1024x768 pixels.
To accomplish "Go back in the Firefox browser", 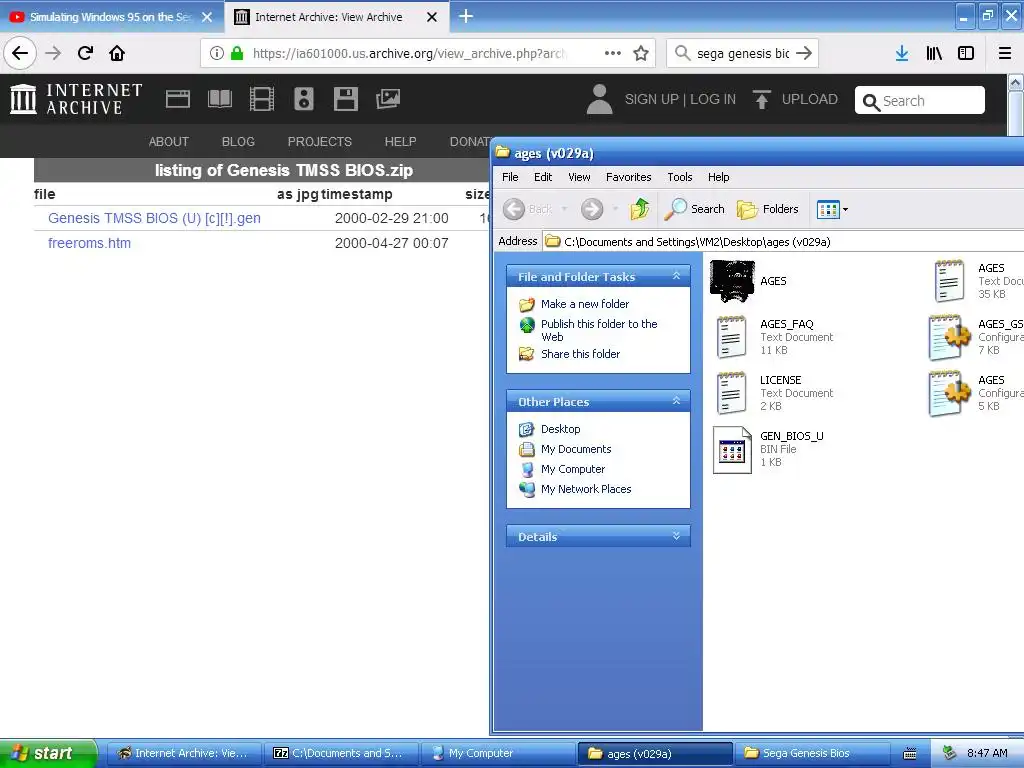I will [20, 53].
